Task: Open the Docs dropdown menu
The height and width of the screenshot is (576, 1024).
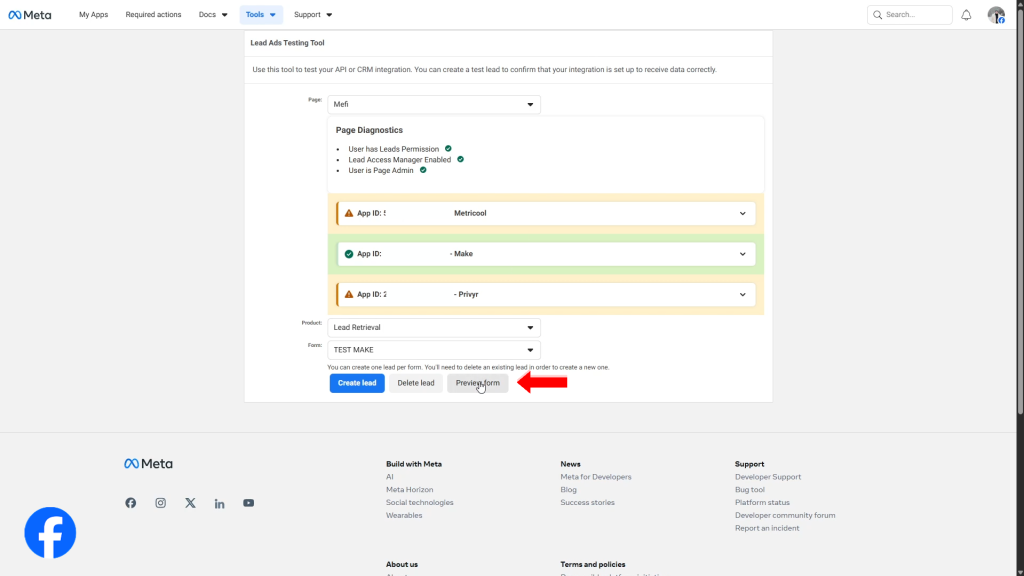Action: point(213,14)
